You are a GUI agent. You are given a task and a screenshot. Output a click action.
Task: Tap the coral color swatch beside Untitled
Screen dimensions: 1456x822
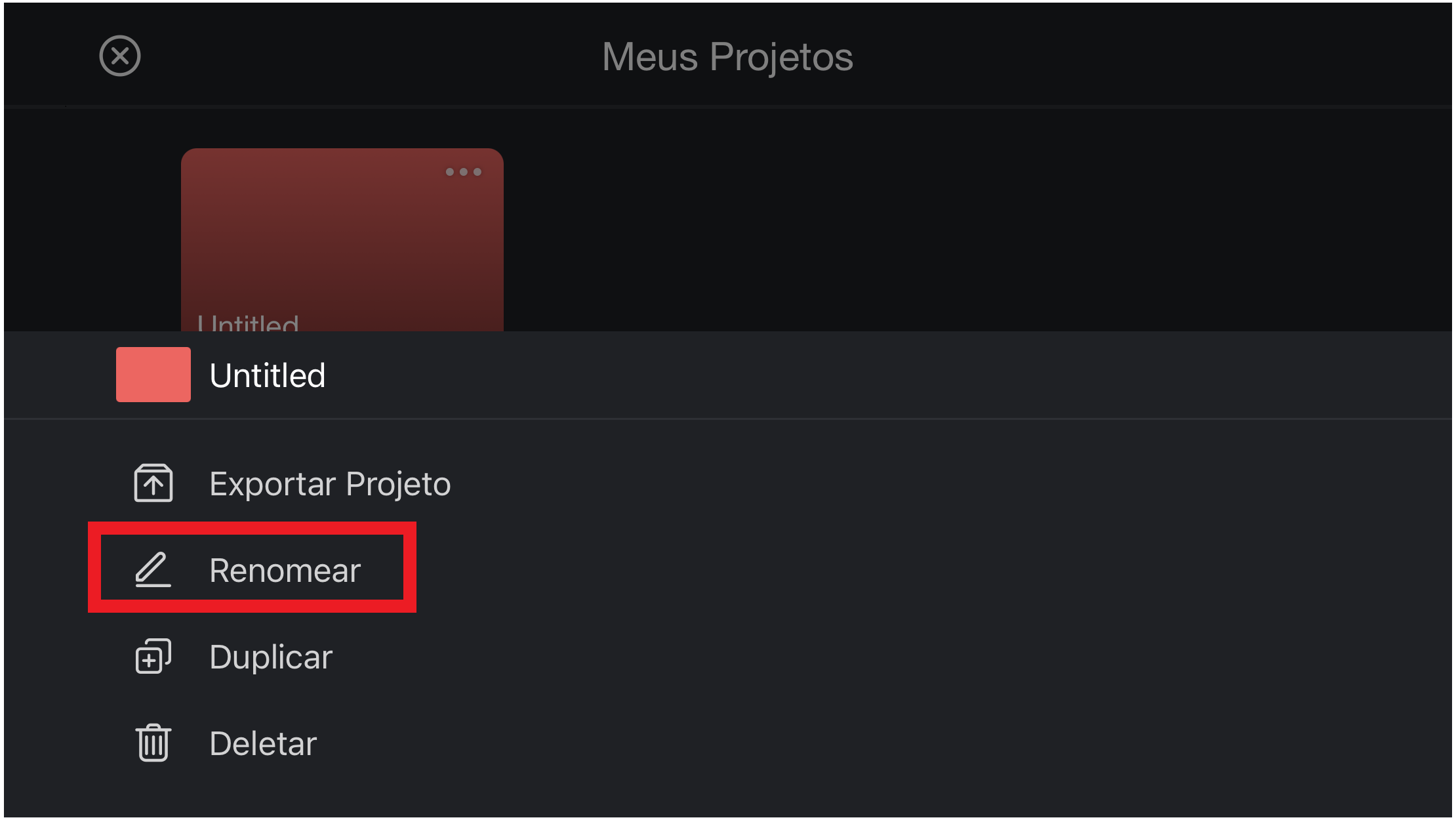coord(153,375)
